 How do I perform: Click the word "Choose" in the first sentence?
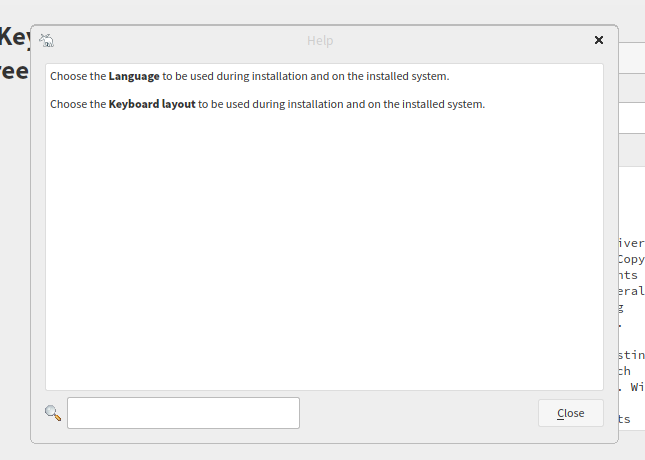[x=68, y=76]
